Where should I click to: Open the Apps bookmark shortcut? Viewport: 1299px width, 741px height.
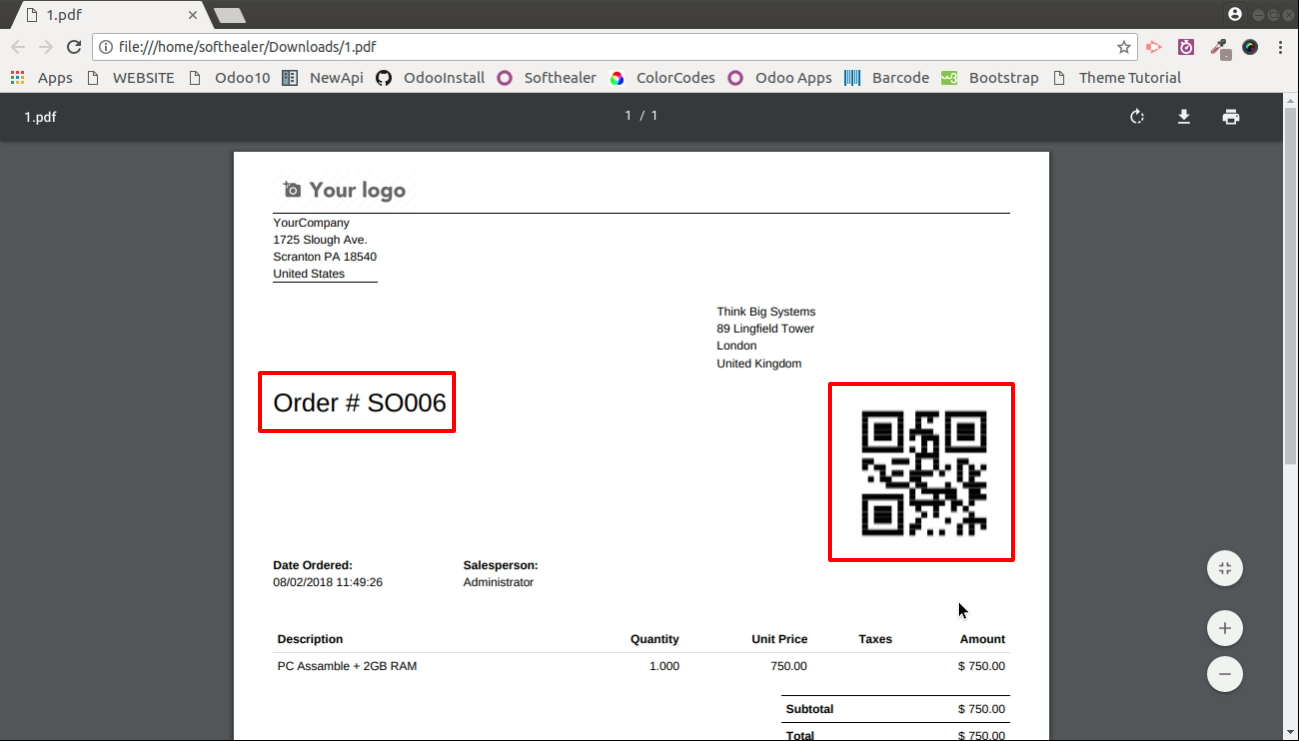tap(42, 78)
